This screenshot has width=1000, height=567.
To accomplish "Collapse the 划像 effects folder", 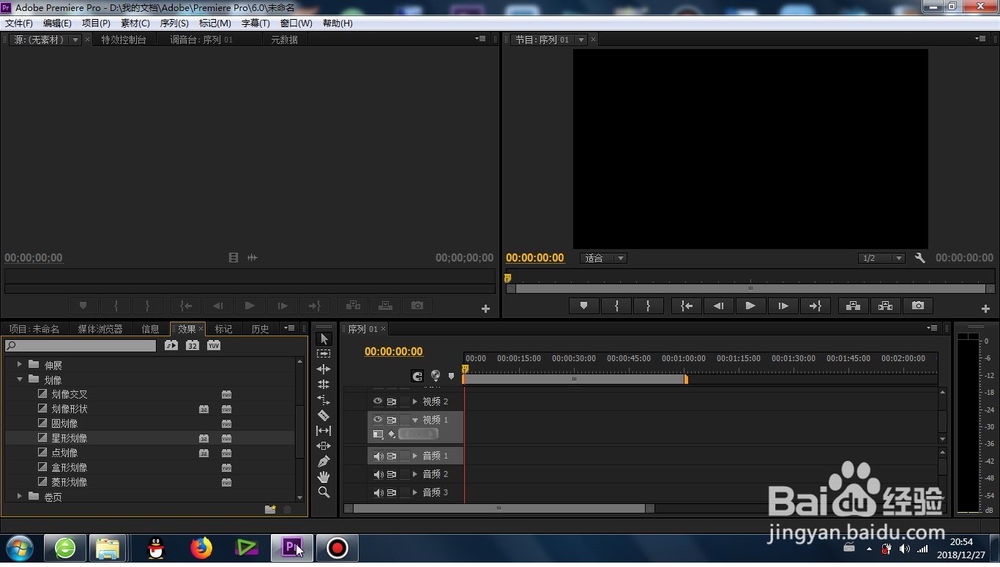I will [x=19, y=379].
